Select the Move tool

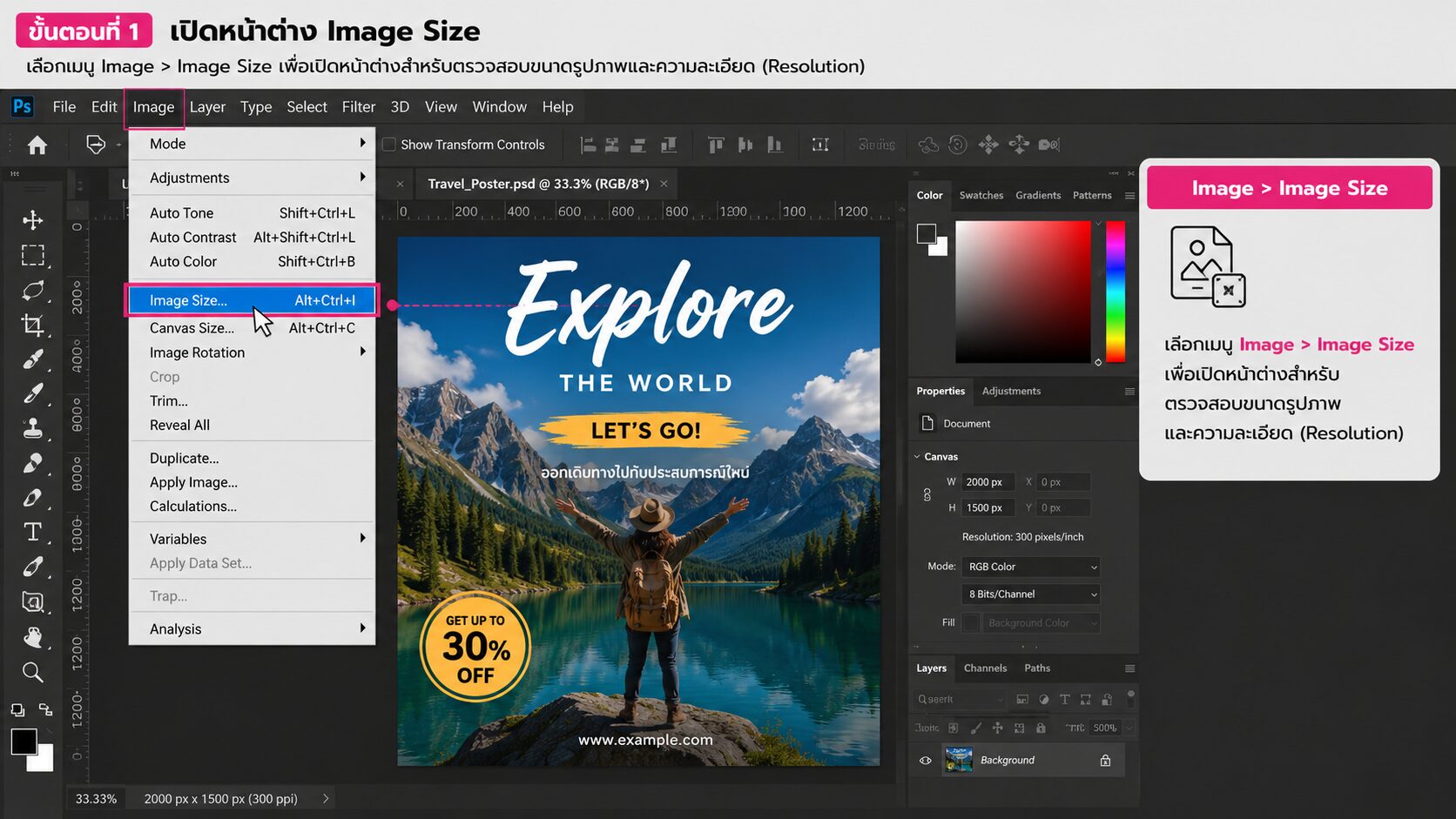(32, 220)
